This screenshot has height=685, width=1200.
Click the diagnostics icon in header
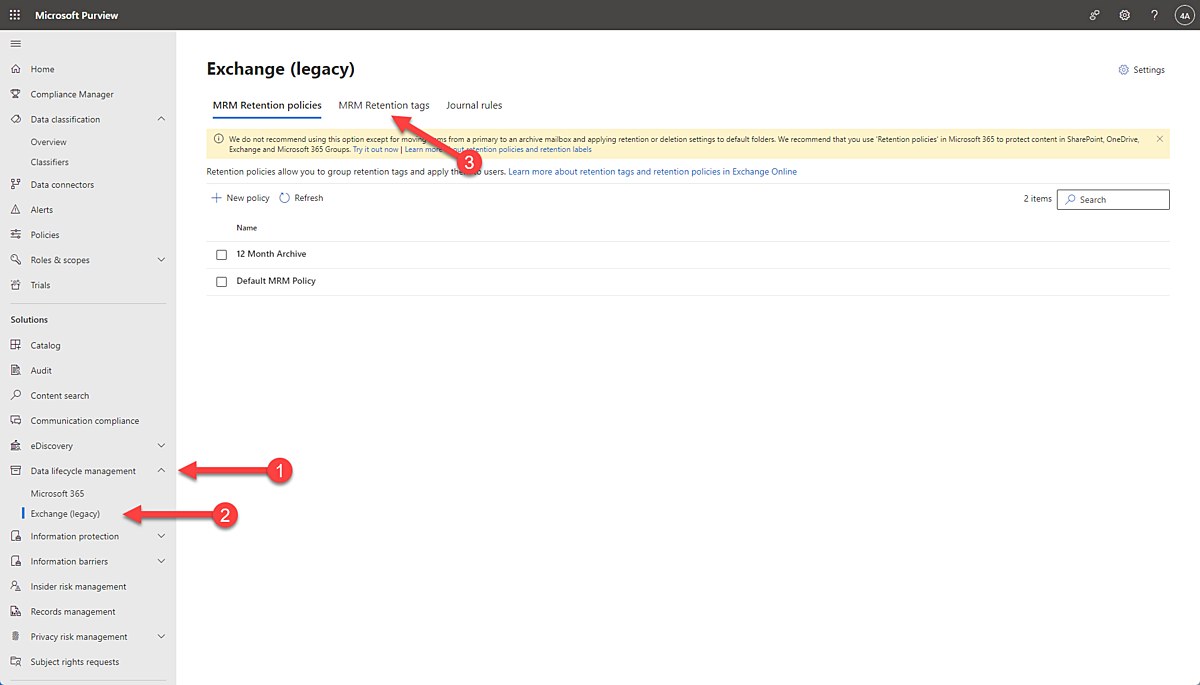(x=1095, y=15)
